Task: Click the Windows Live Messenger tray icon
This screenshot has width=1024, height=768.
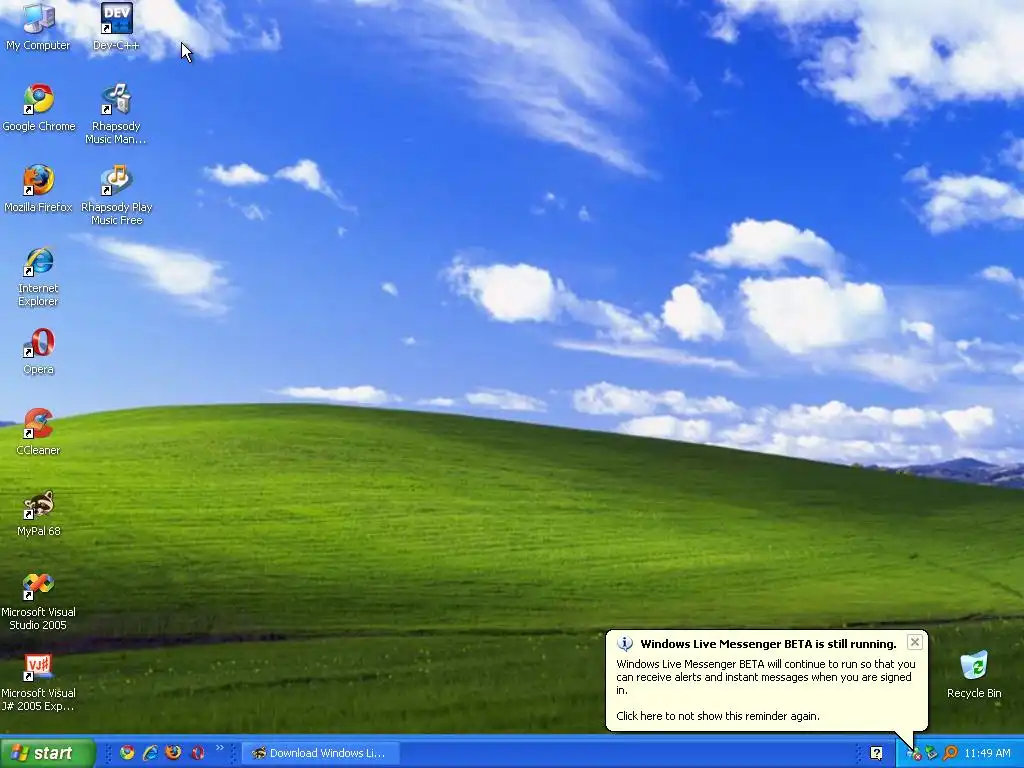Action: (x=914, y=754)
